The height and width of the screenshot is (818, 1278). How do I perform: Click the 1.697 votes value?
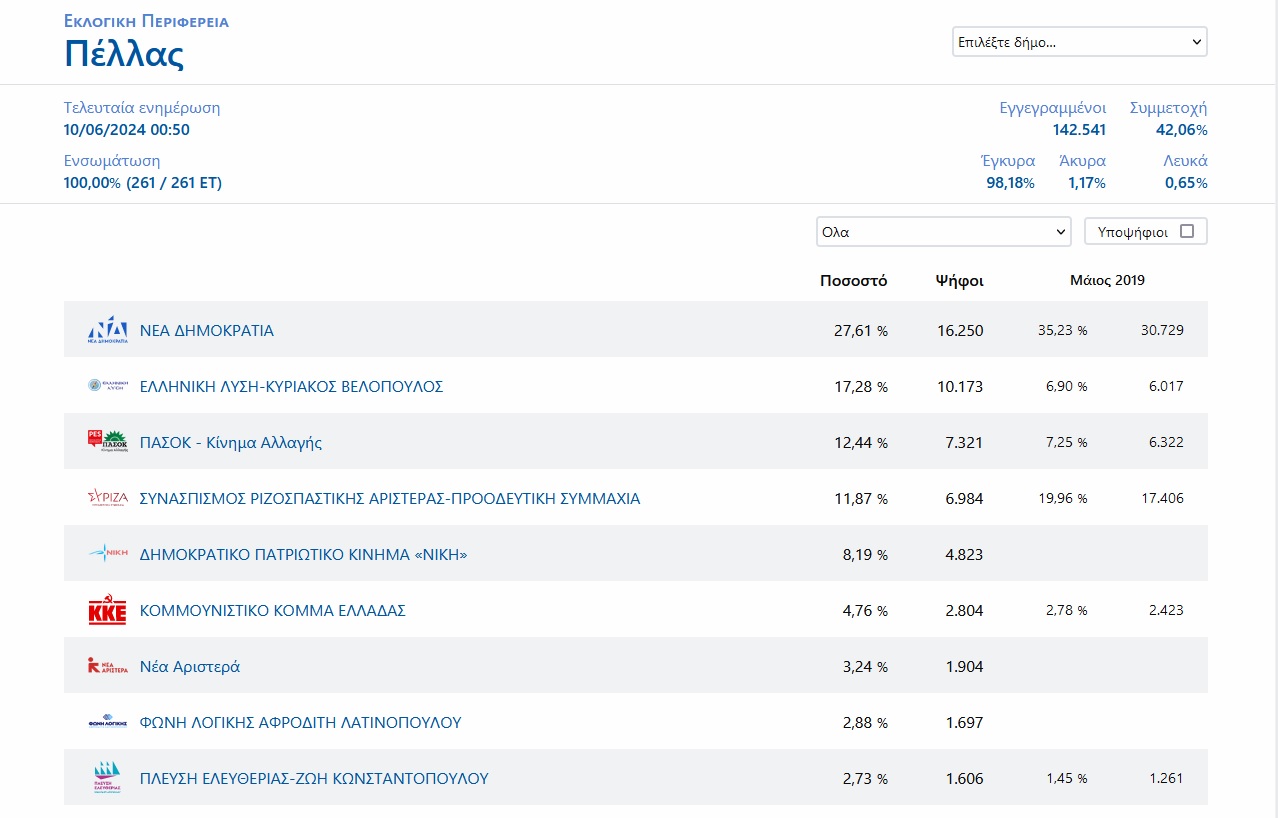click(964, 723)
